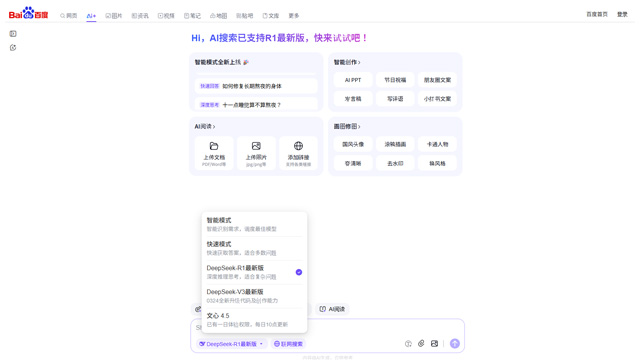
Task: Click the purple send arrow button
Action: 454,344
